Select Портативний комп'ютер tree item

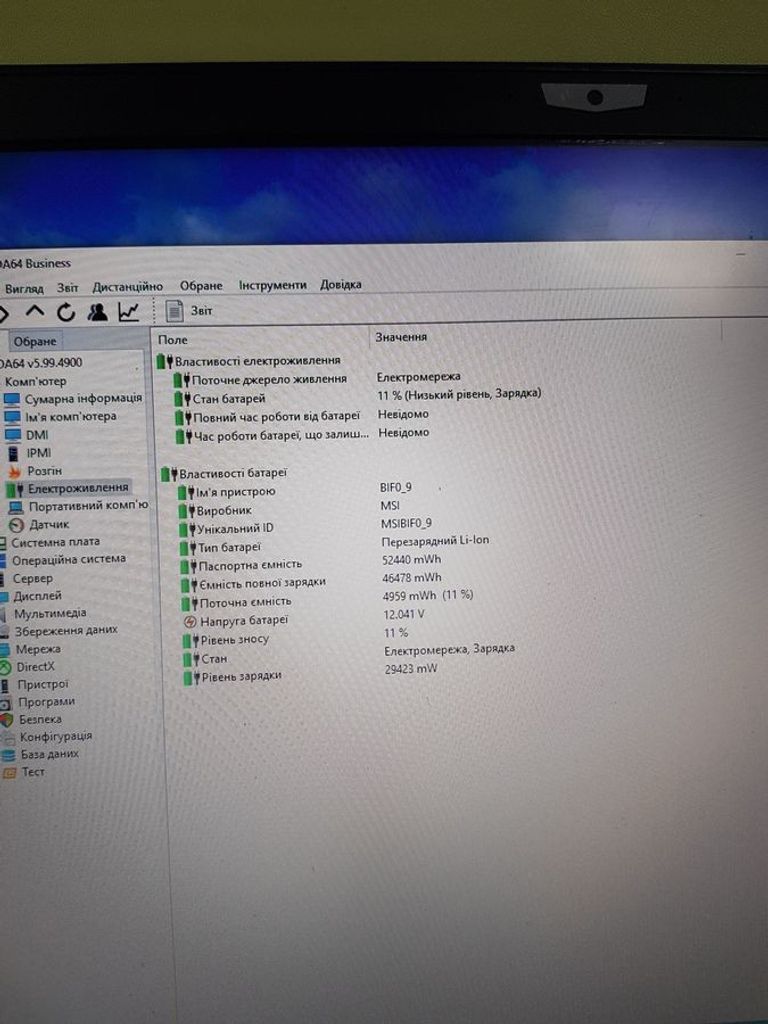[x=78, y=506]
